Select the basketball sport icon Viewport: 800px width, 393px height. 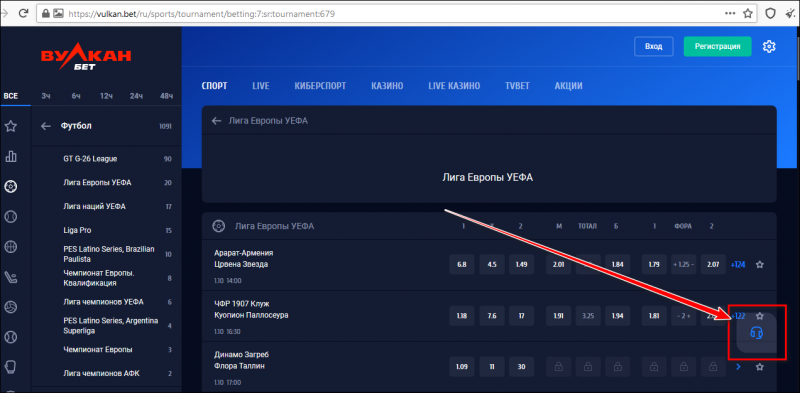11,247
